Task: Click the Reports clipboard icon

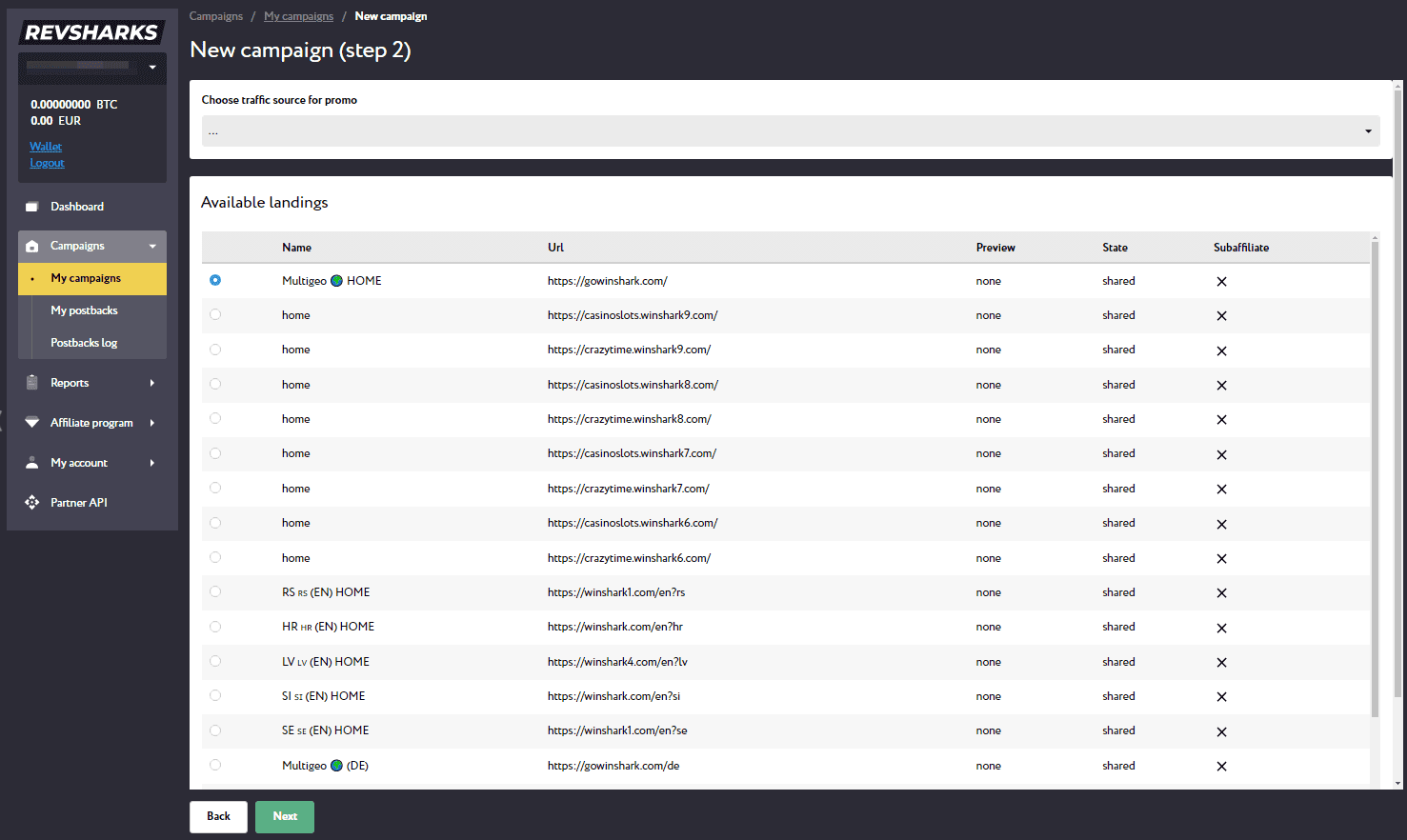Action: point(31,382)
